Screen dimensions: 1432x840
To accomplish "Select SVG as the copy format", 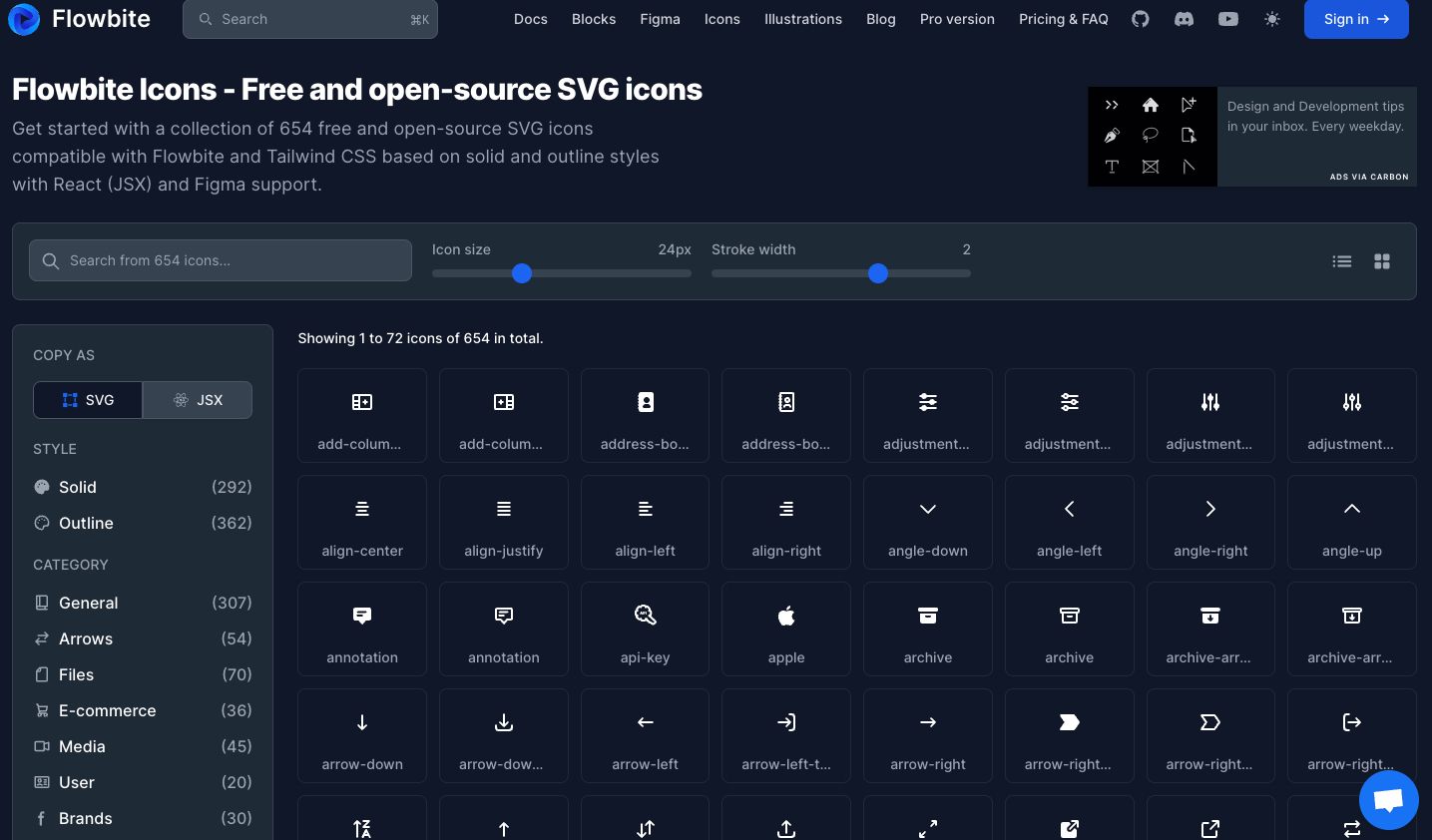I will 88,400.
